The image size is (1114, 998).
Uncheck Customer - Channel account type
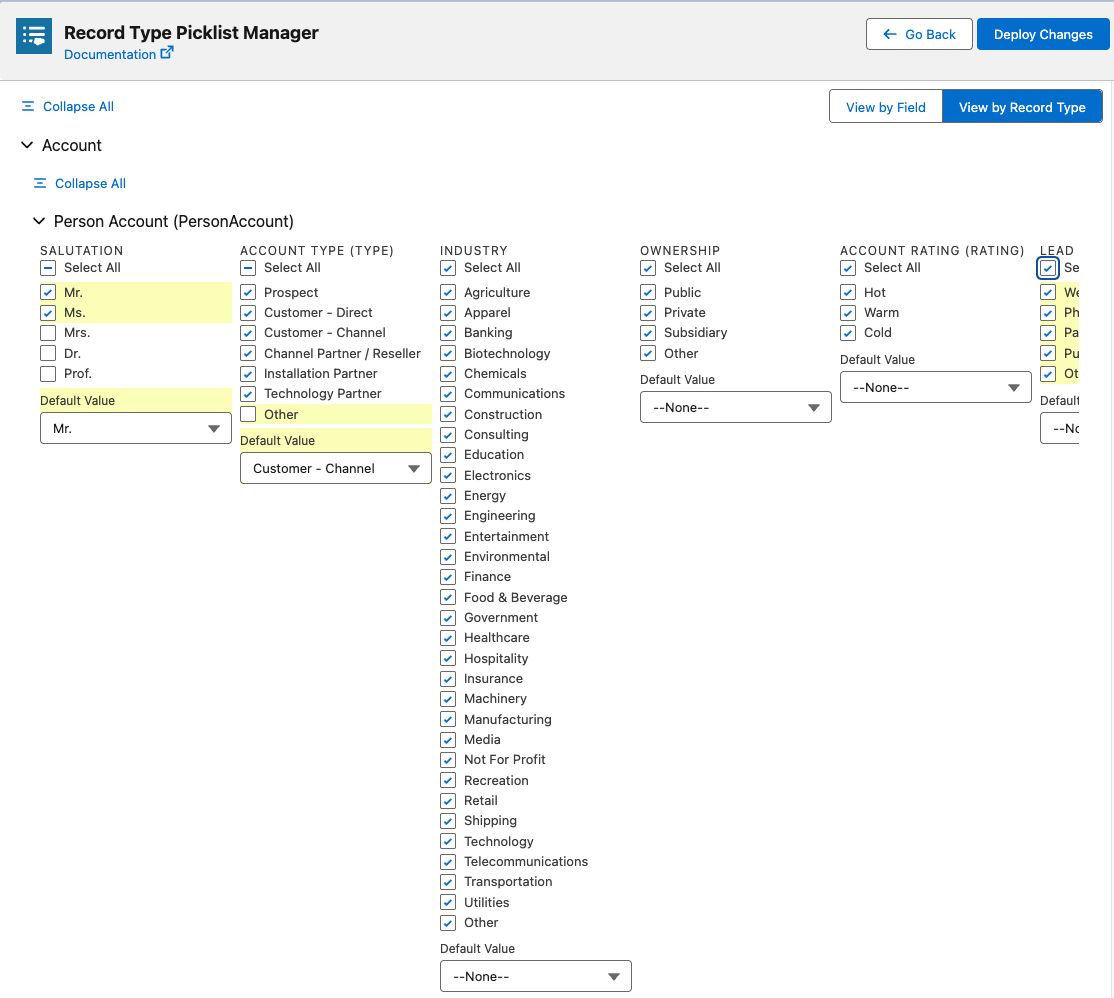[x=248, y=332]
